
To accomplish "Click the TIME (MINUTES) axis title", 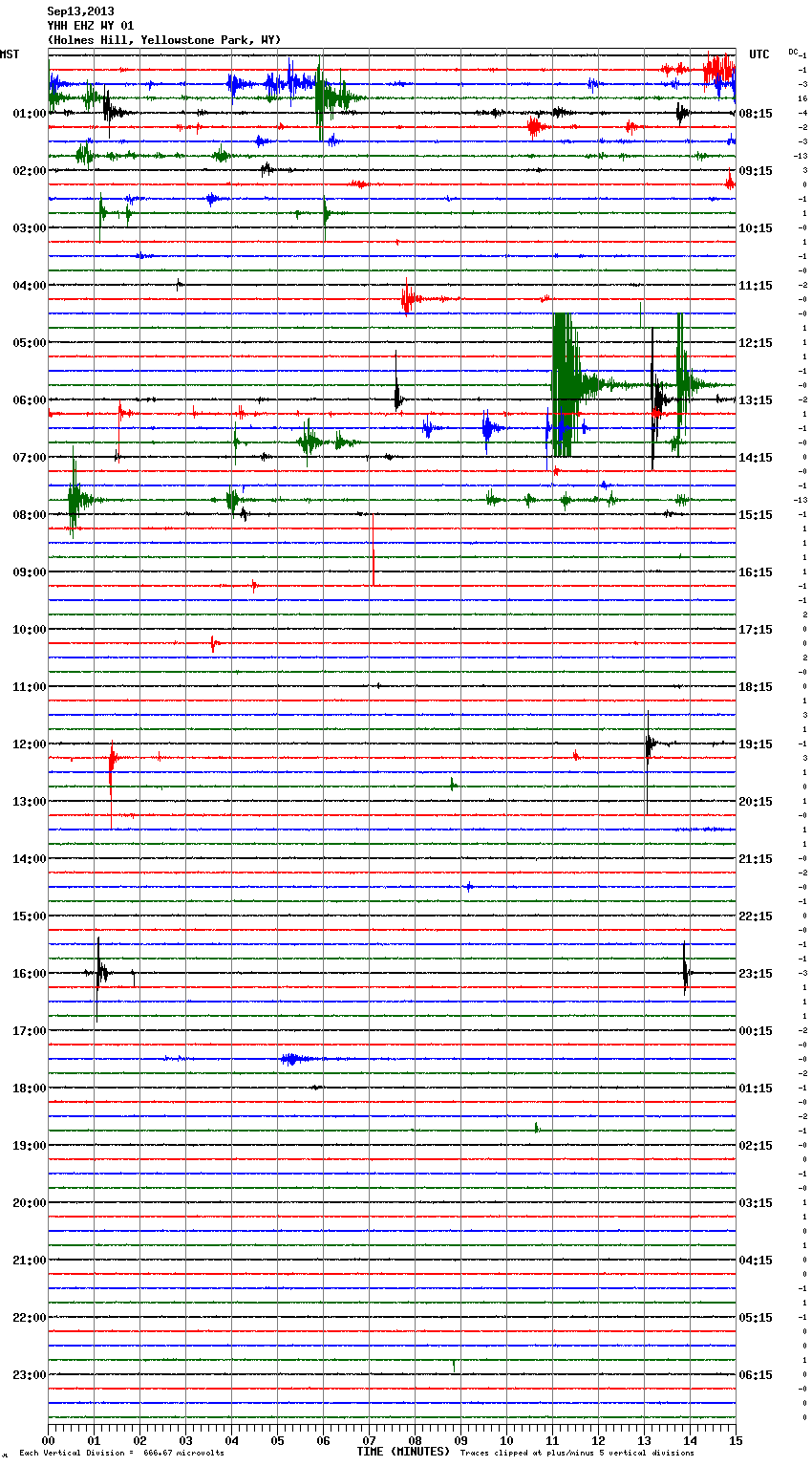I will (402, 1452).
